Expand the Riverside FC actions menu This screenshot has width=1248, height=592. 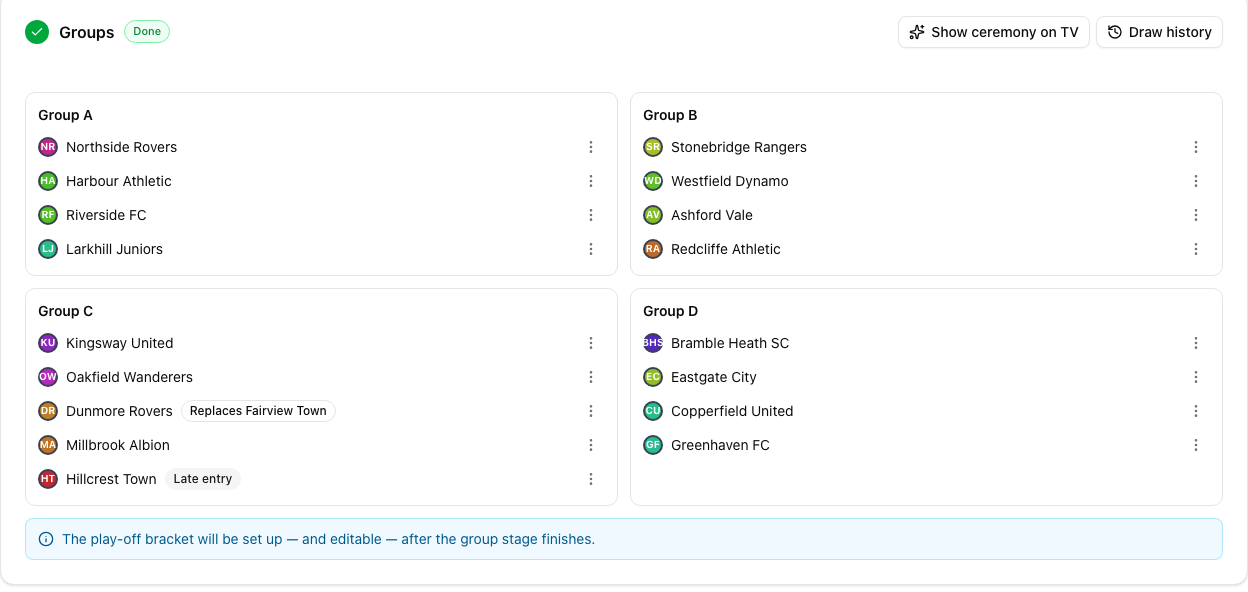point(591,215)
